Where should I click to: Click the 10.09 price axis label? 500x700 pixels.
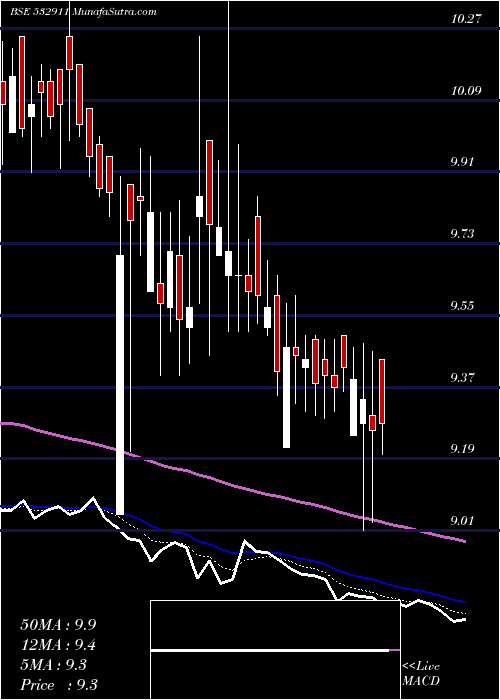[468, 91]
